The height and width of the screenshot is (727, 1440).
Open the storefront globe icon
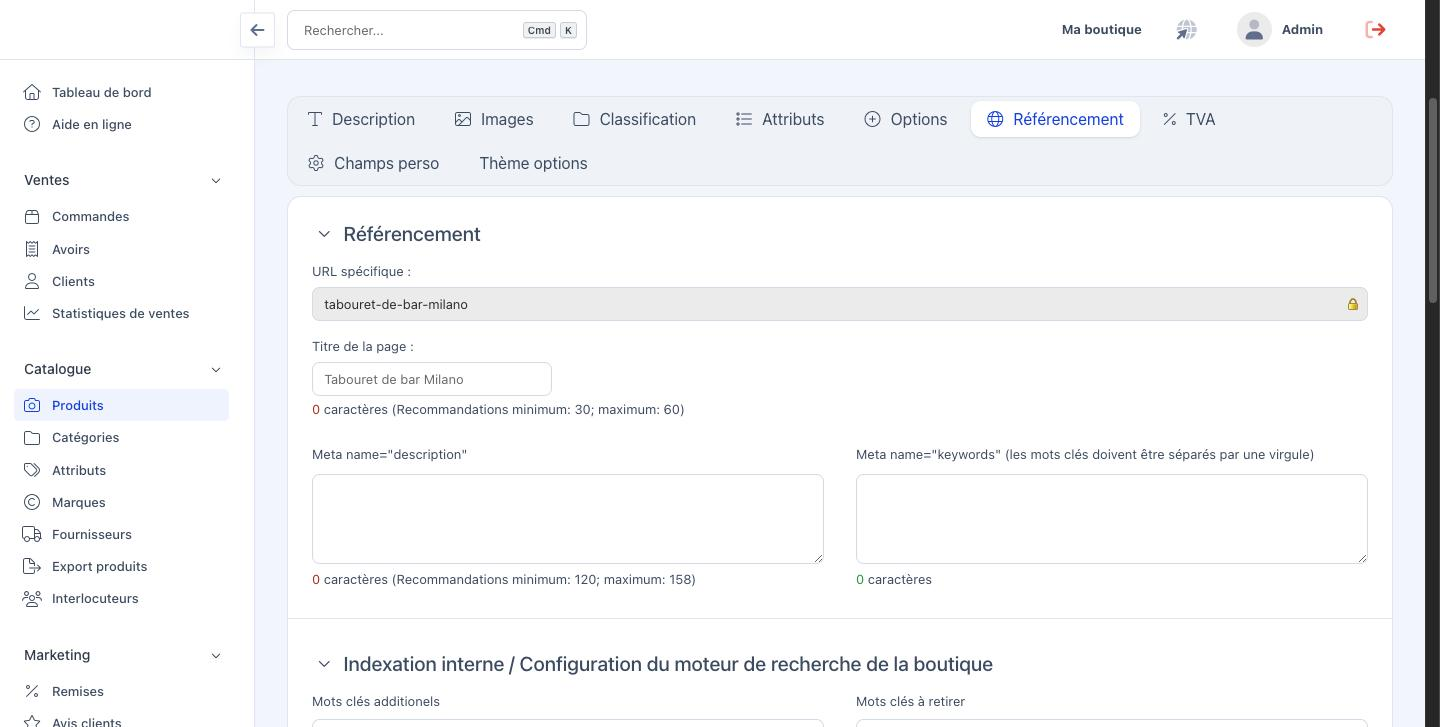[x=1186, y=30]
